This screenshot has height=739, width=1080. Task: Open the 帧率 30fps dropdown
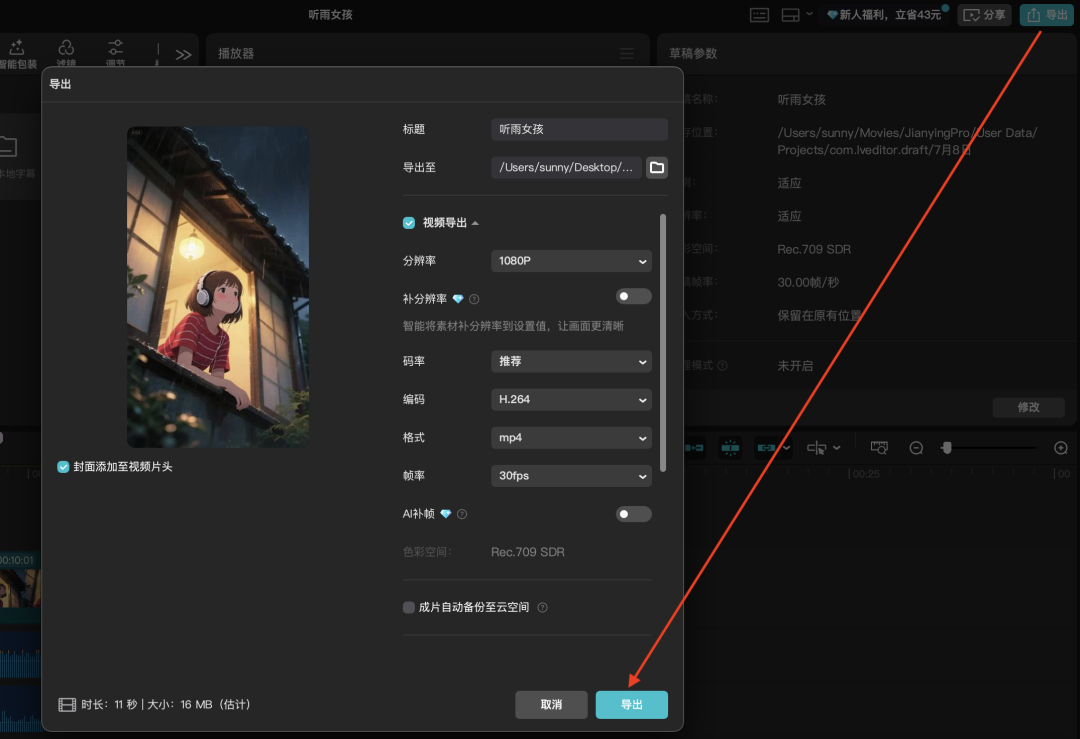coord(571,476)
